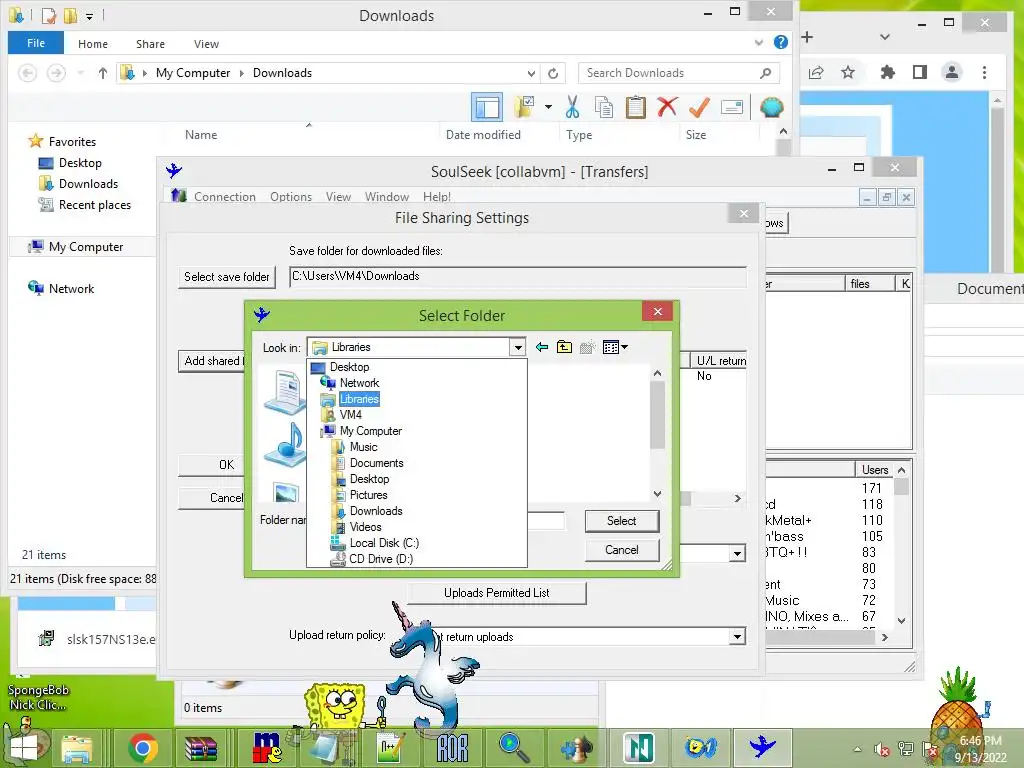Open the SoulSeek Connection menu

pyautogui.click(x=225, y=197)
